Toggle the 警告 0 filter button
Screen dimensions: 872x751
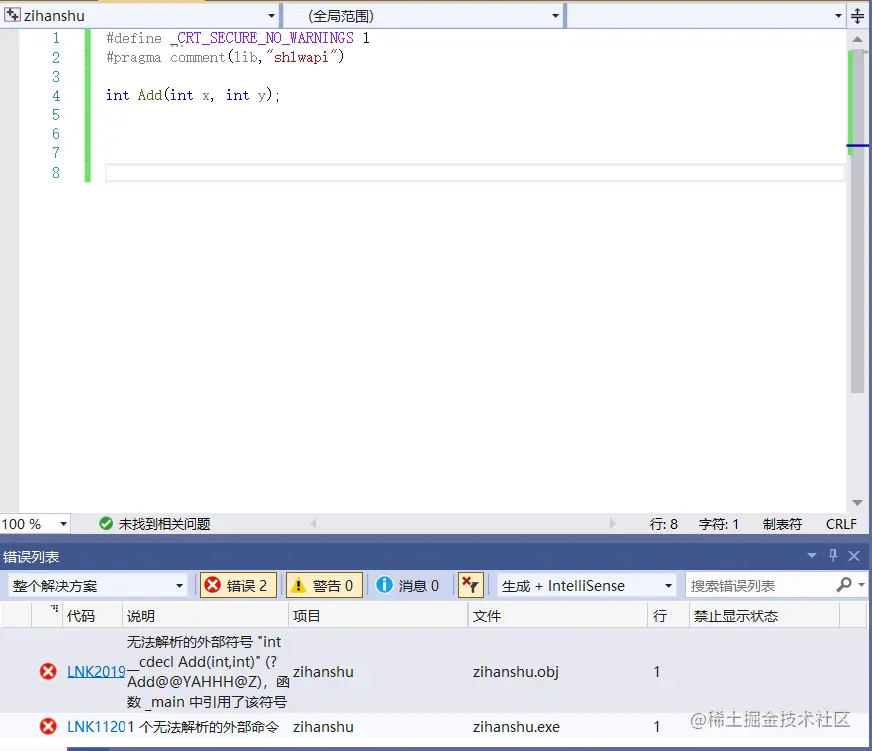[x=324, y=586]
